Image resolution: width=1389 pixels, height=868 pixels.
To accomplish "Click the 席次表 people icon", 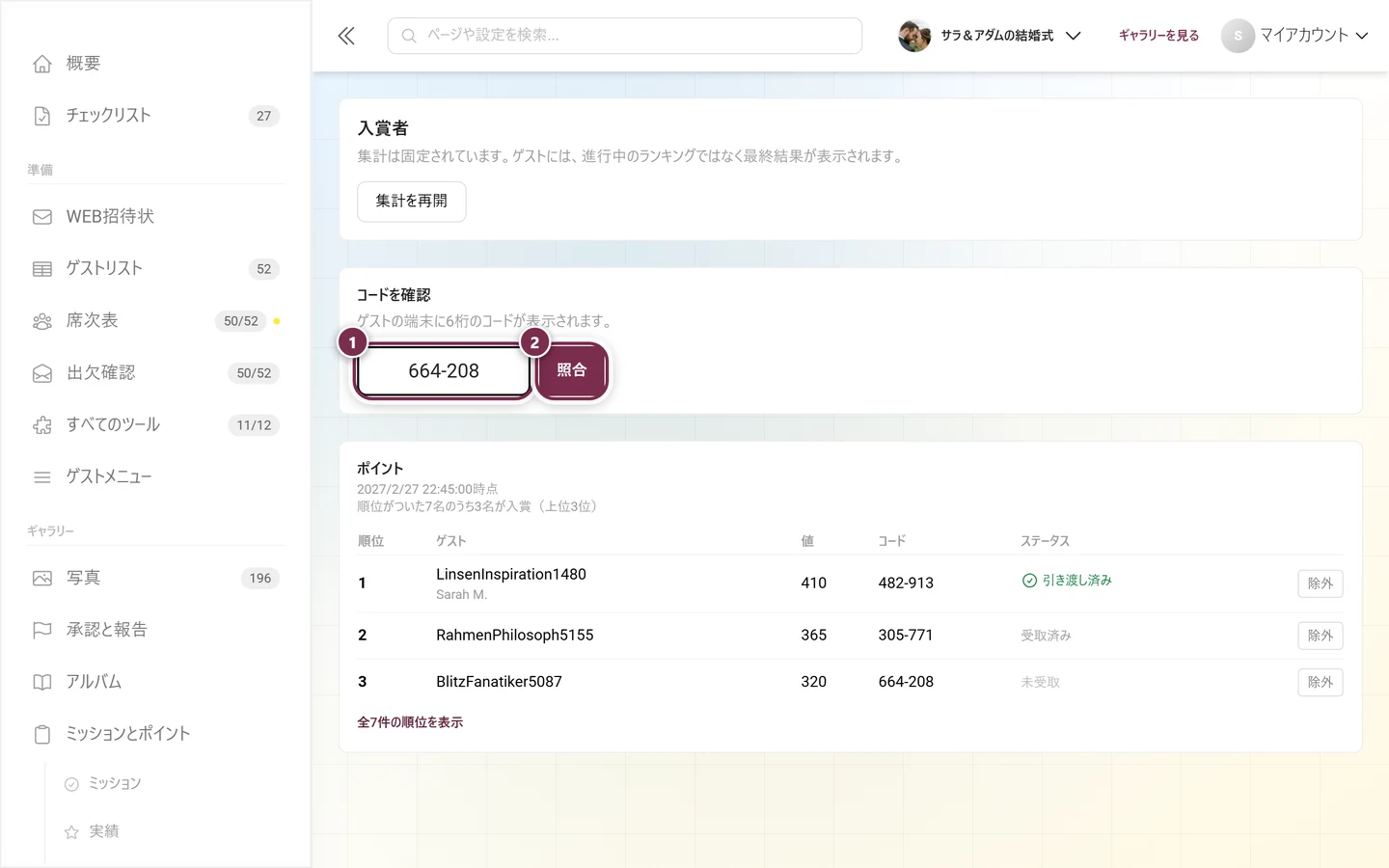I will (42, 321).
